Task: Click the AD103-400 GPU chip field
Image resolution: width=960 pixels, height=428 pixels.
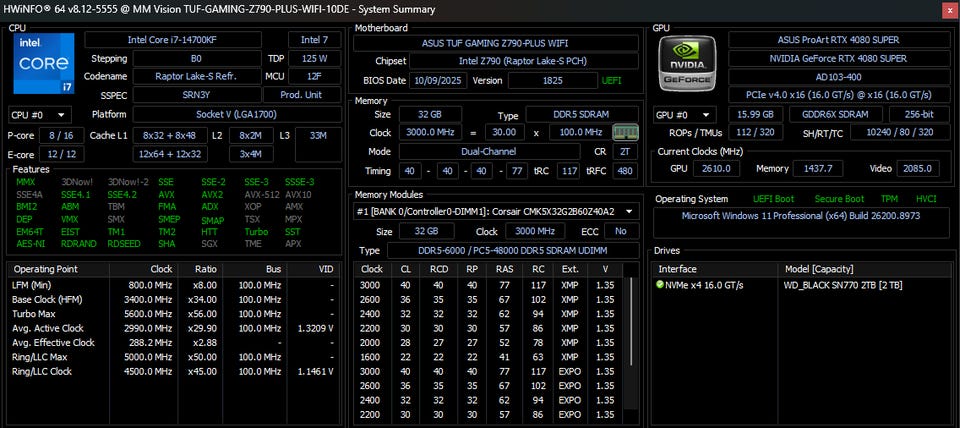Action: pyautogui.click(x=838, y=77)
